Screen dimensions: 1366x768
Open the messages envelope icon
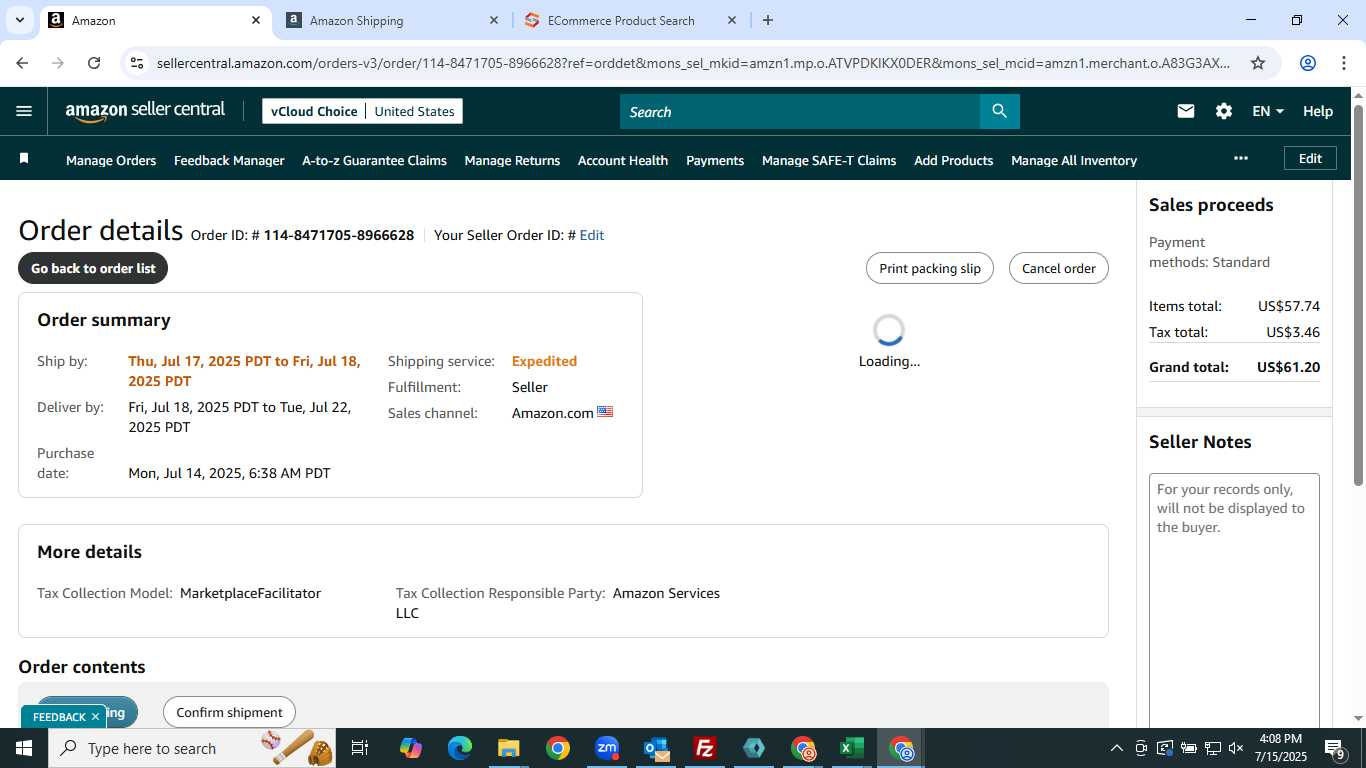(1186, 111)
